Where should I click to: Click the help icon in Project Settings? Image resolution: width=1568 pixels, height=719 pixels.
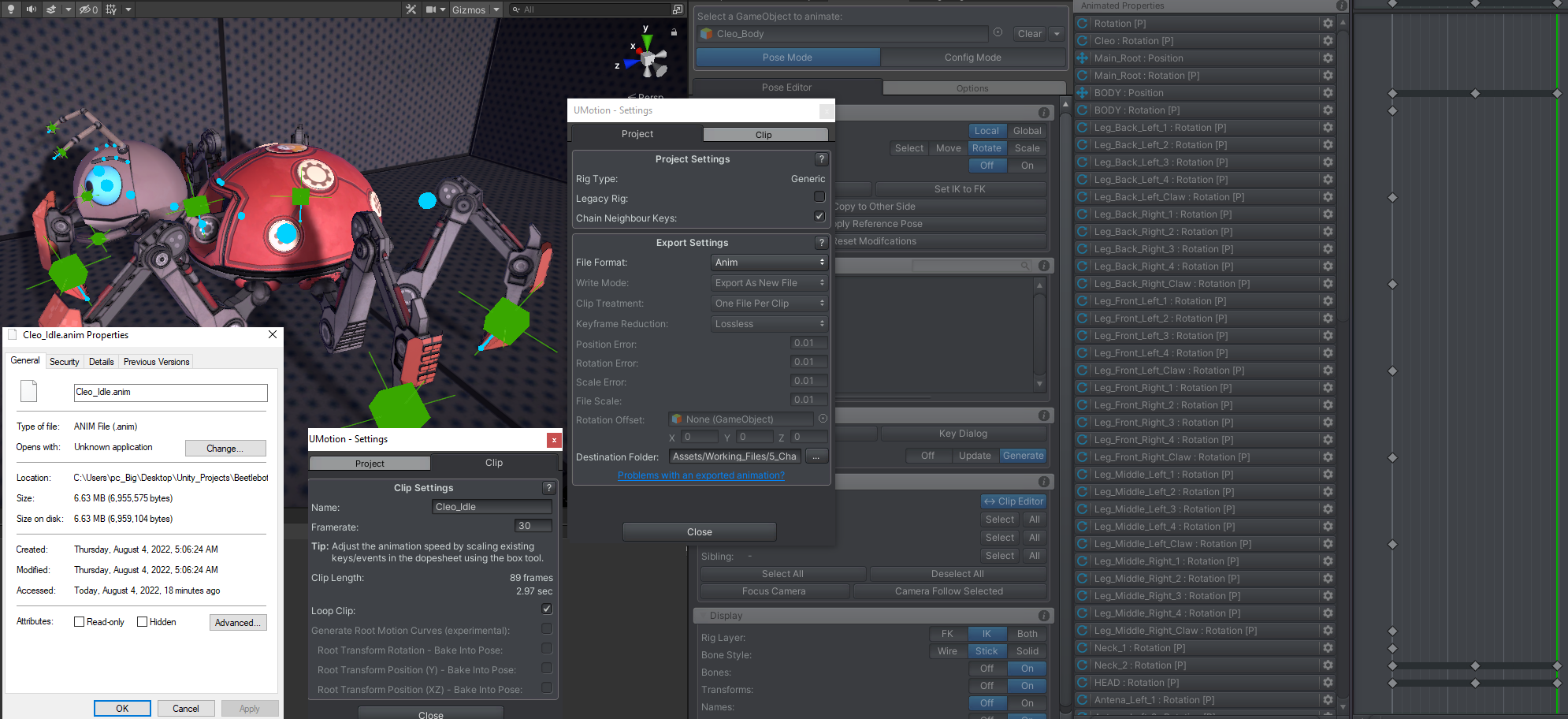pos(821,158)
